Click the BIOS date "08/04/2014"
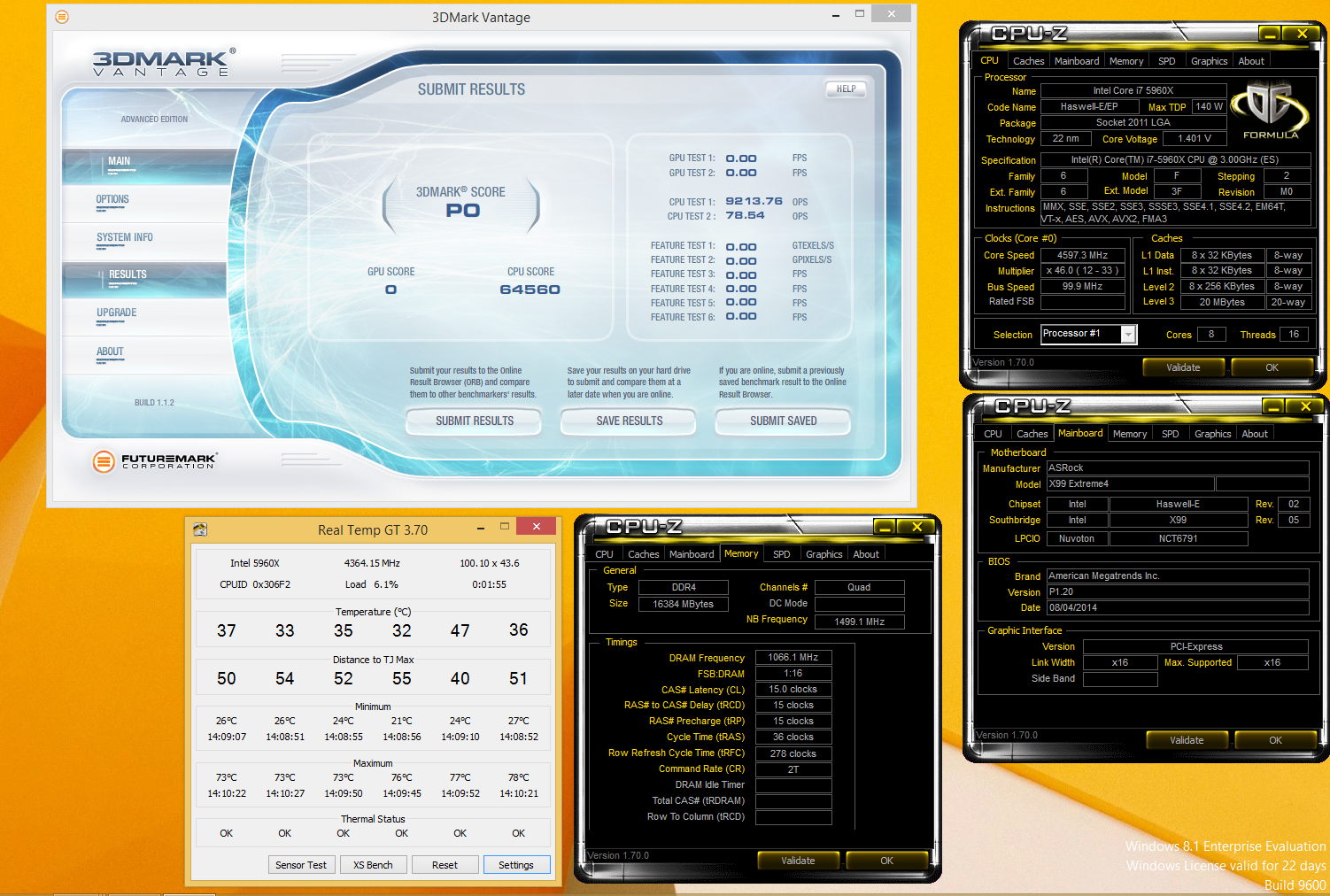This screenshot has height=896, width=1330. [1178, 608]
